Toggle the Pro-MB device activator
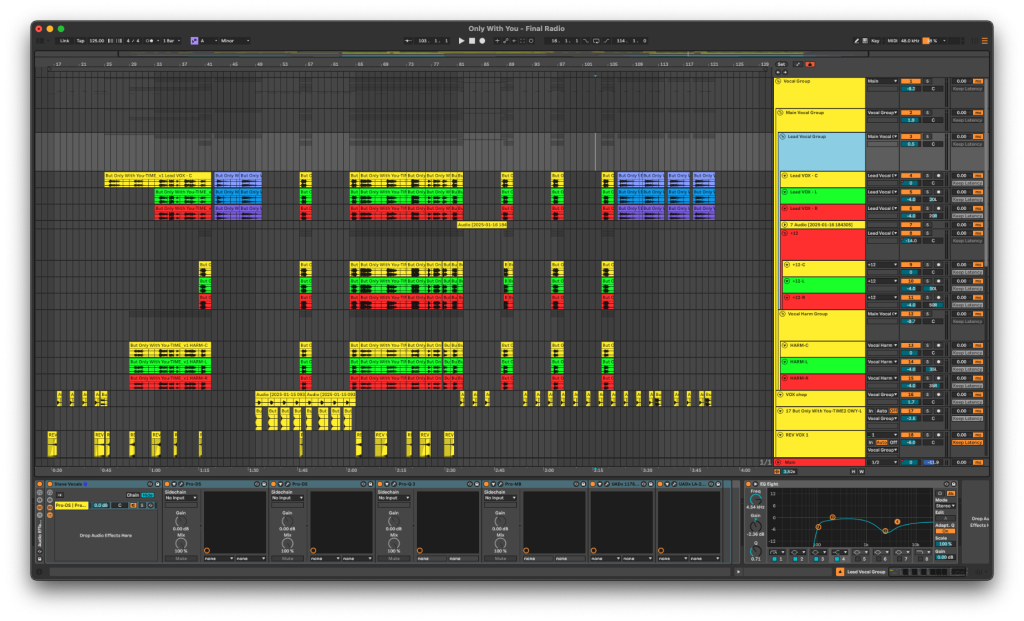Screen dimensions: 1024x621 point(487,483)
